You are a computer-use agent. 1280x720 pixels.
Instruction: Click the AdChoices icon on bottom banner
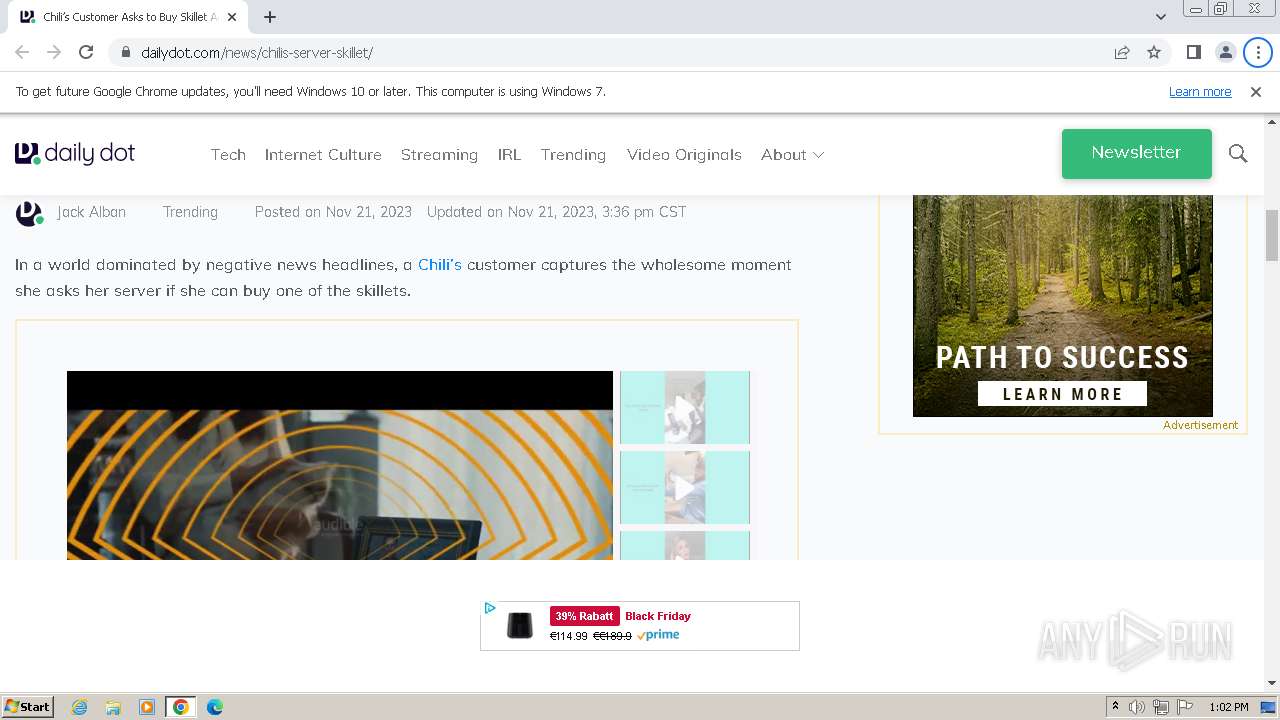click(489, 608)
